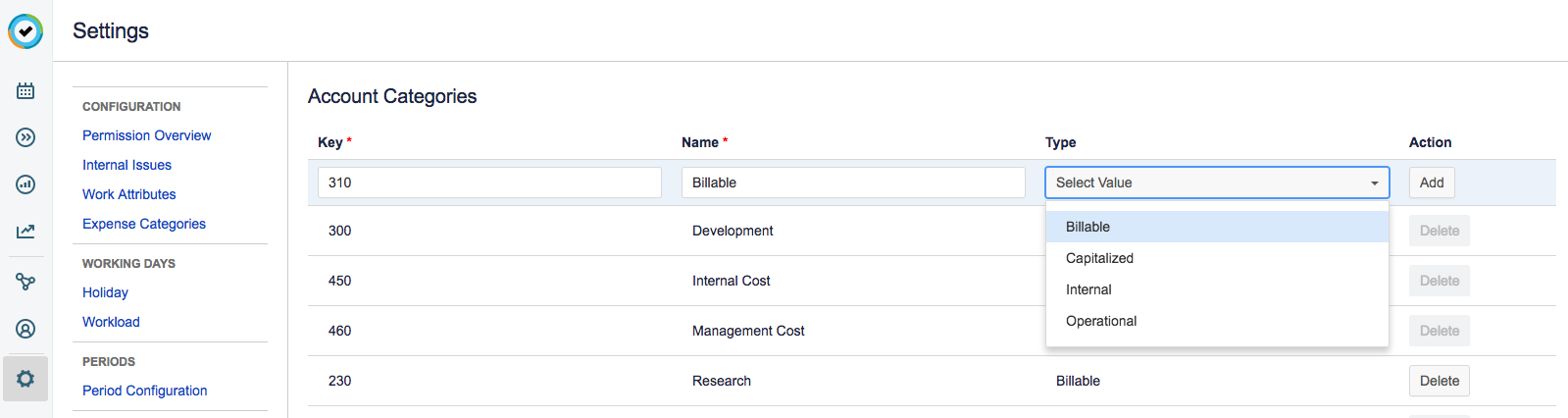
Task: Click the Key field containing 310
Action: [x=488, y=183]
